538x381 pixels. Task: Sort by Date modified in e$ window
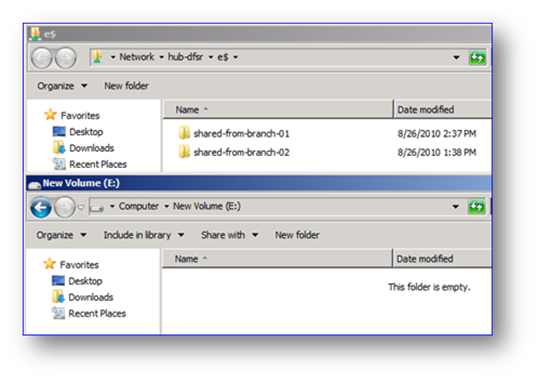tap(442, 109)
